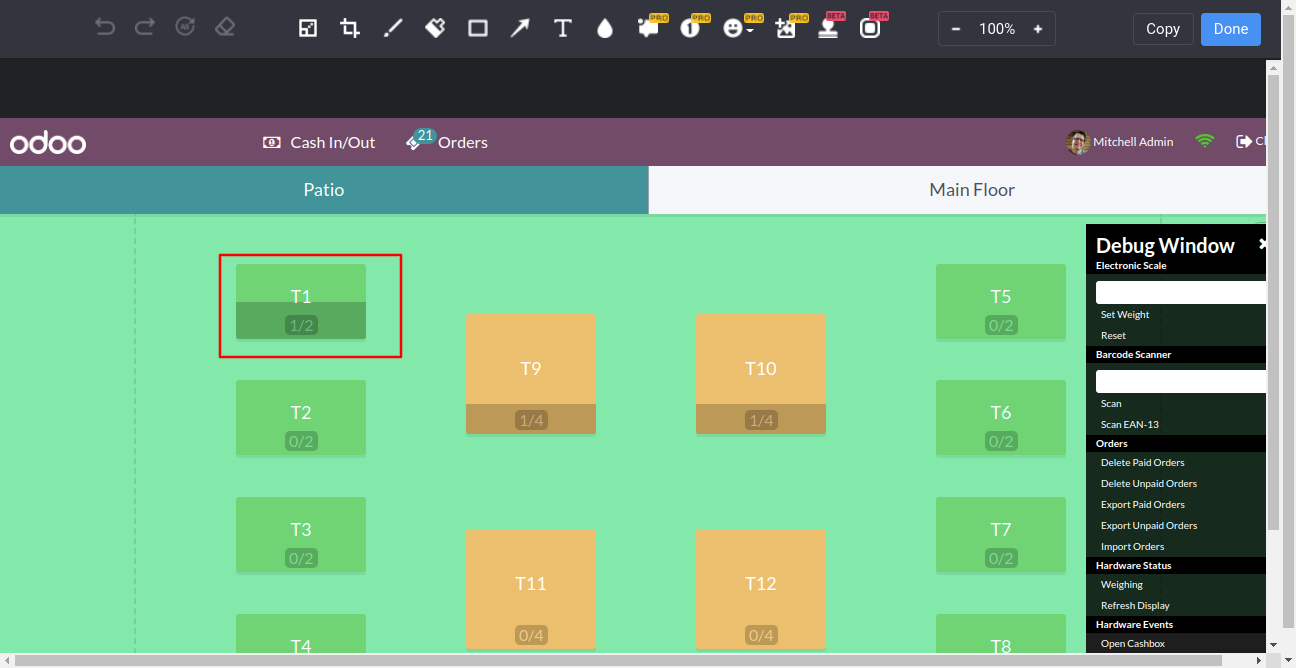Select the blur droplet tool
Image resolution: width=1296 pixels, height=668 pixels.
pyautogui.click(x=604, y=29)
